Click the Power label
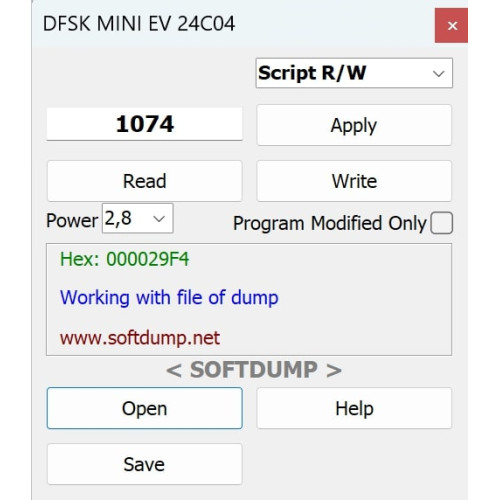Screen dimensions: 500x500 (72, 221)
